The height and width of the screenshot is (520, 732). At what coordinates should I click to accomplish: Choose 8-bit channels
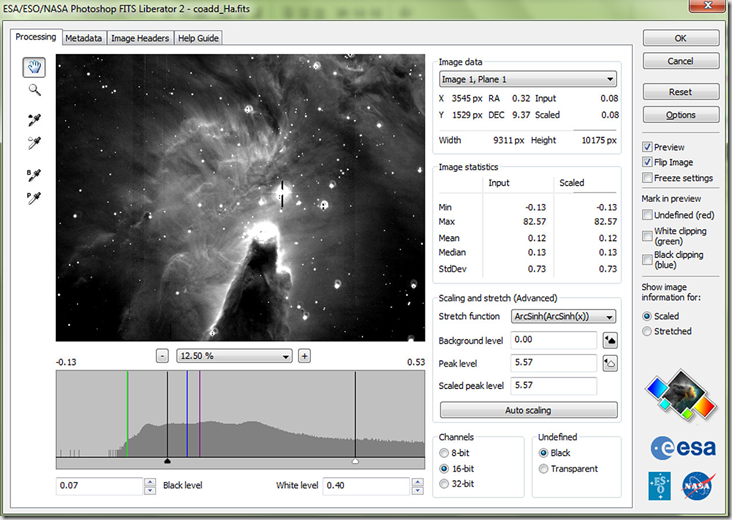click(444, 453)
